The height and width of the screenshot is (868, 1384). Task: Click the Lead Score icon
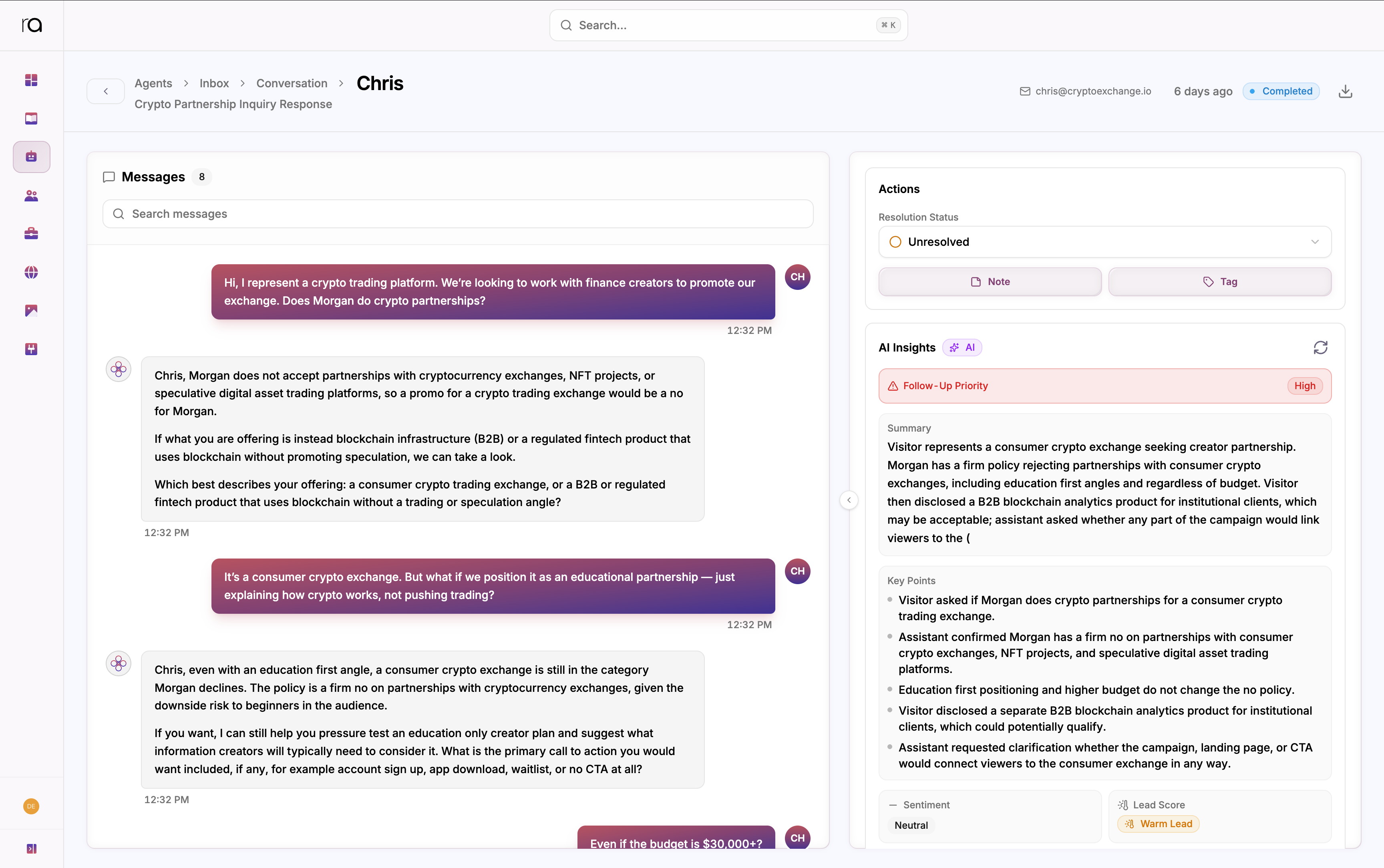pyautogui.click(x=1123, y=805)
